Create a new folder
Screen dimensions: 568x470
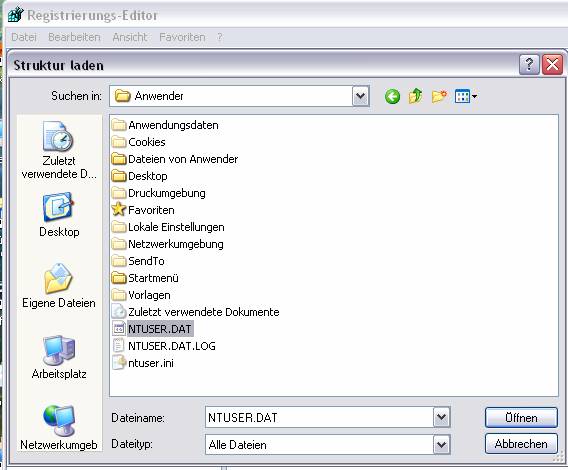pyautogui.click(x=439, y=96)
